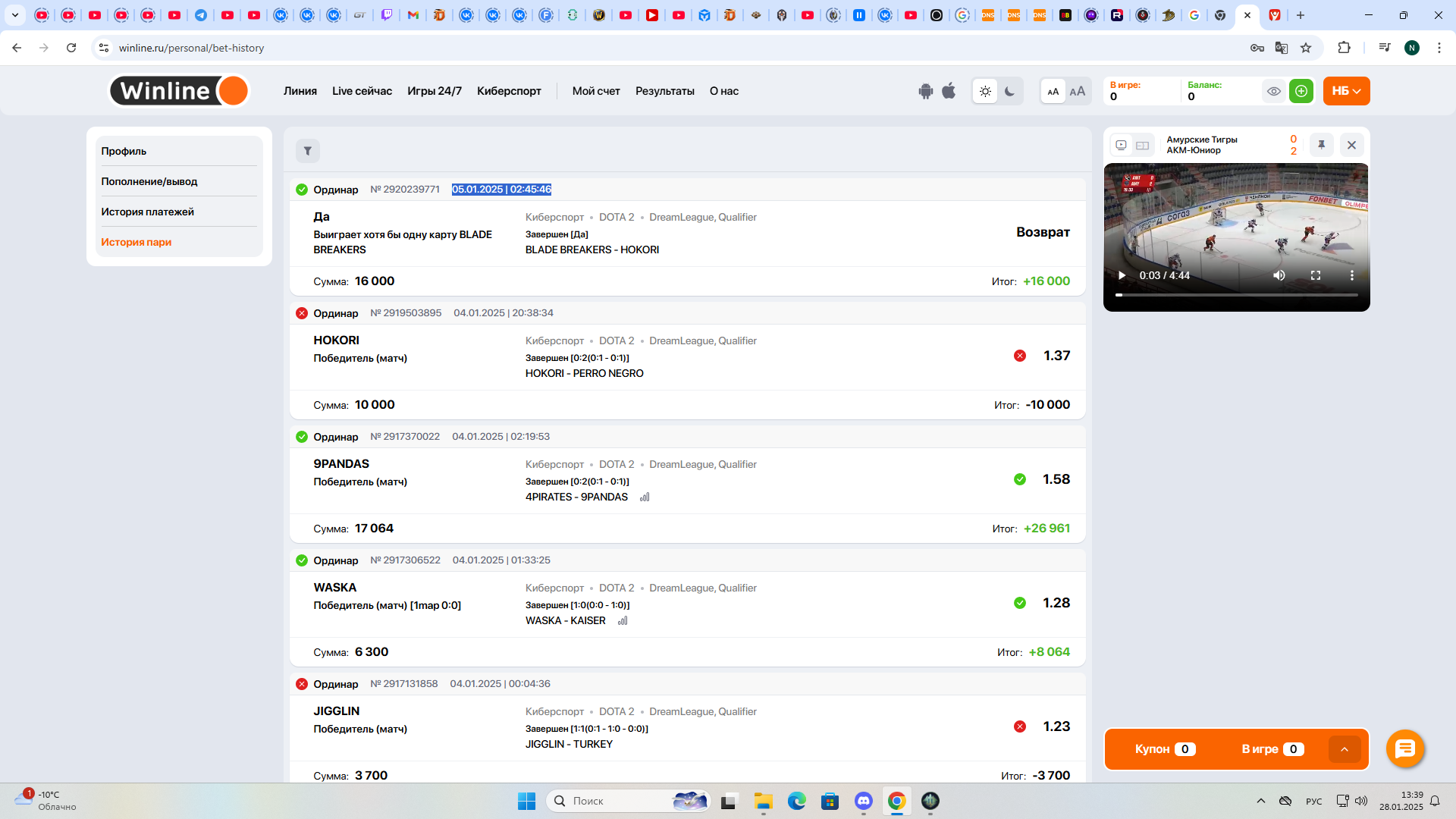
Task: Enter fullscreen on the video player
Action: 1316,275
